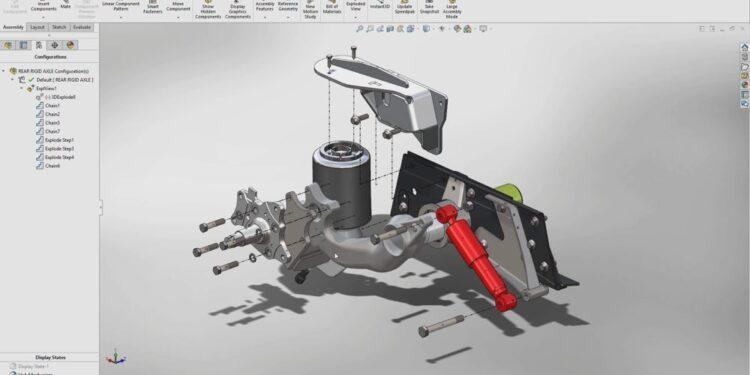The image size is (750, 375).
Task: Click the Edit Appearance icon
Action: click(457, 29)
